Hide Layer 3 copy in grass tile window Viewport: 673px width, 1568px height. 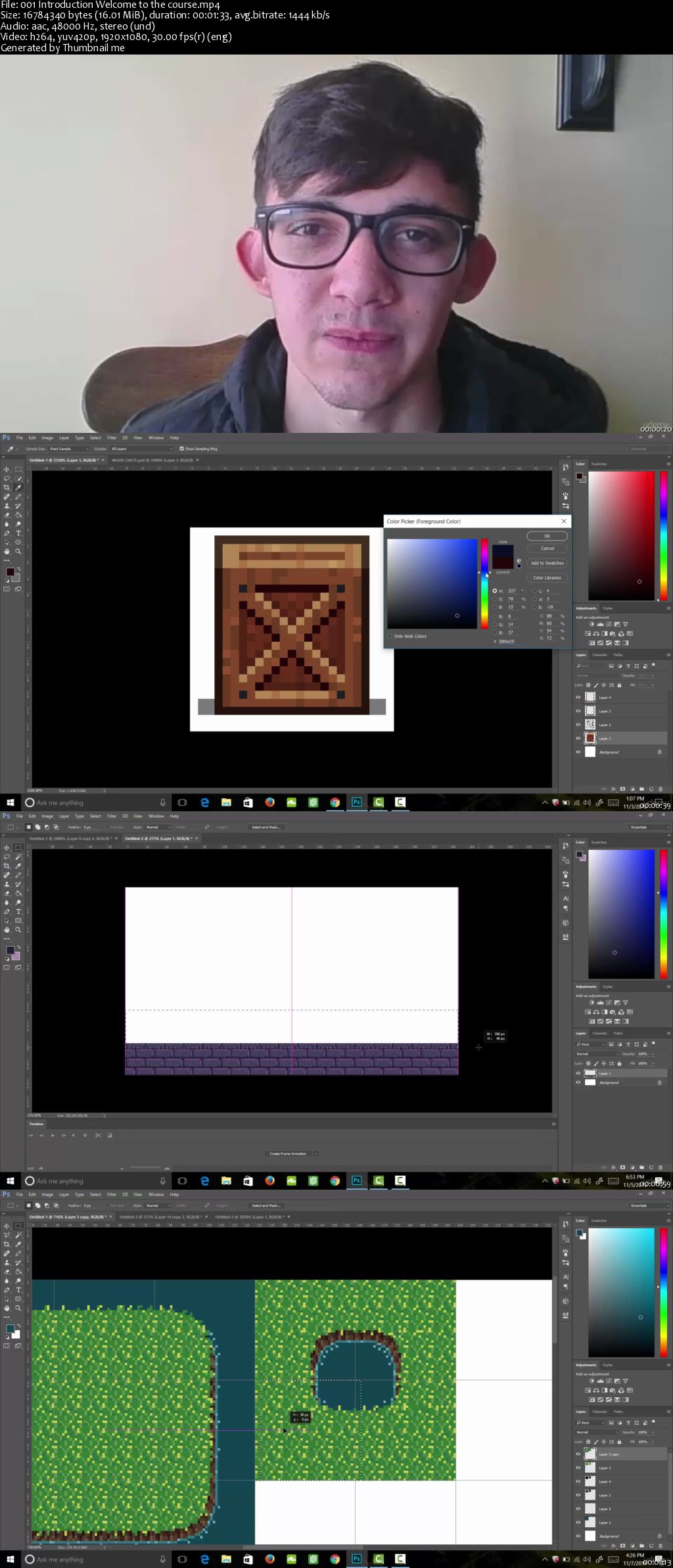578,1454
